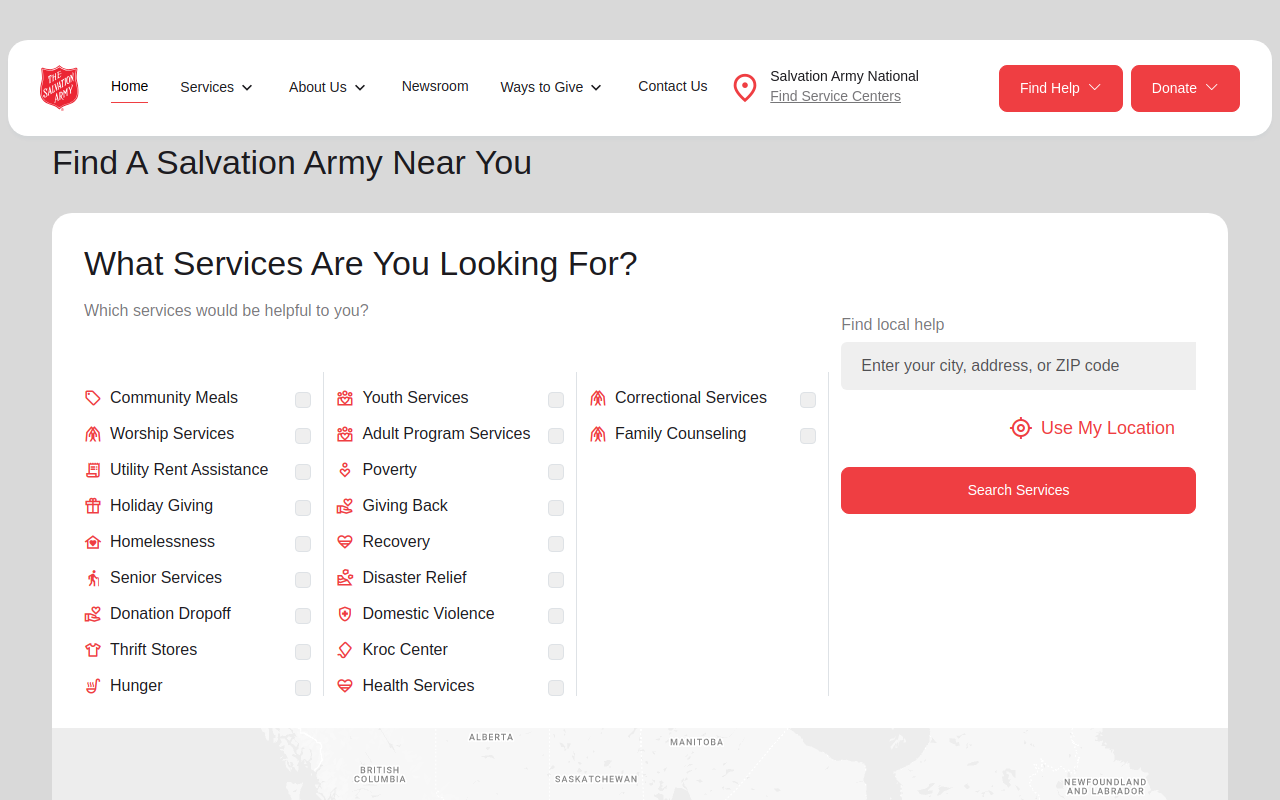Viewport: 1280px width, 800px height.
Task: Click the About Us nav label
Action: (318, 88)
